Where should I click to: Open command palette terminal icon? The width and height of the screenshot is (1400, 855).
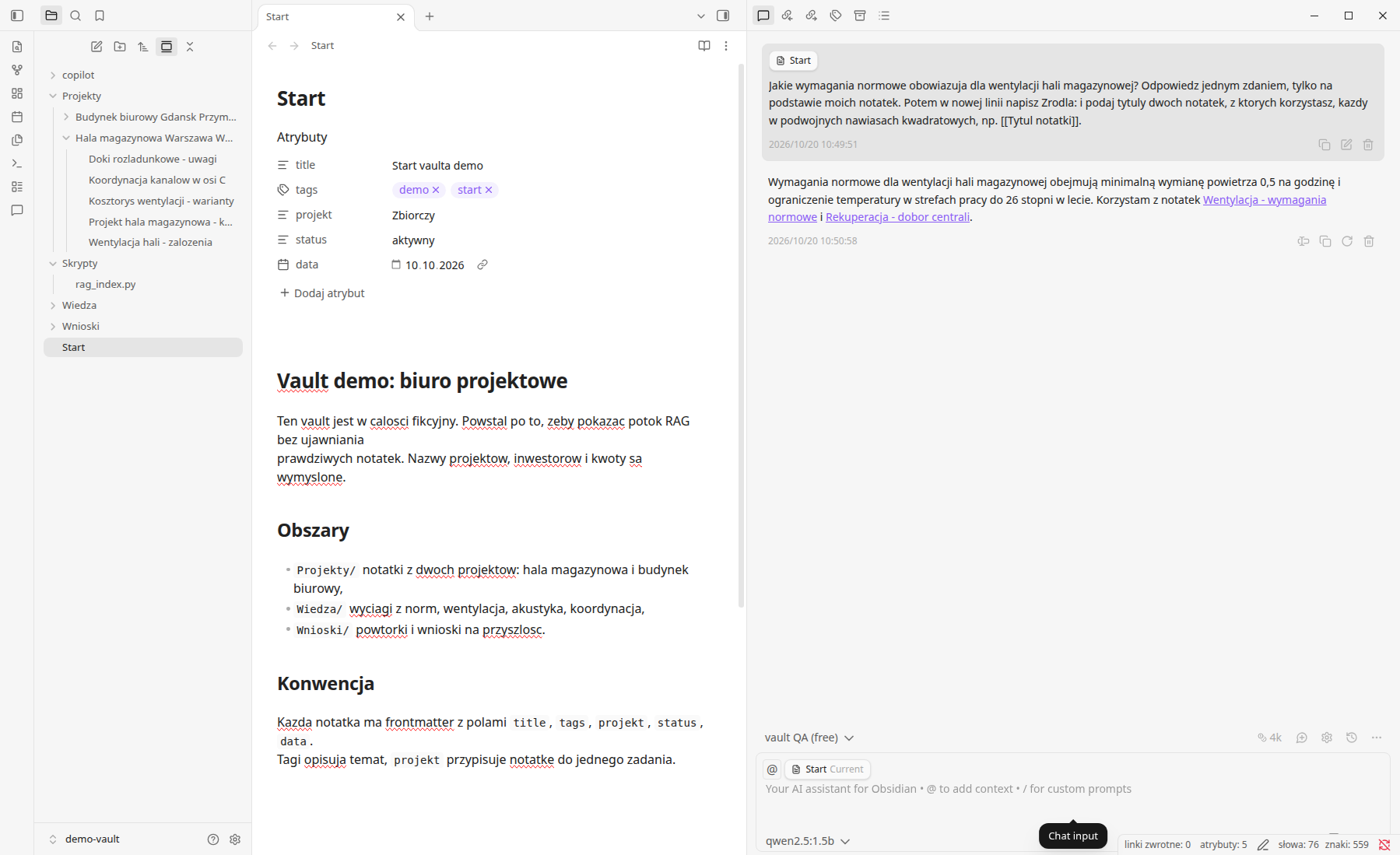point(17,163)
